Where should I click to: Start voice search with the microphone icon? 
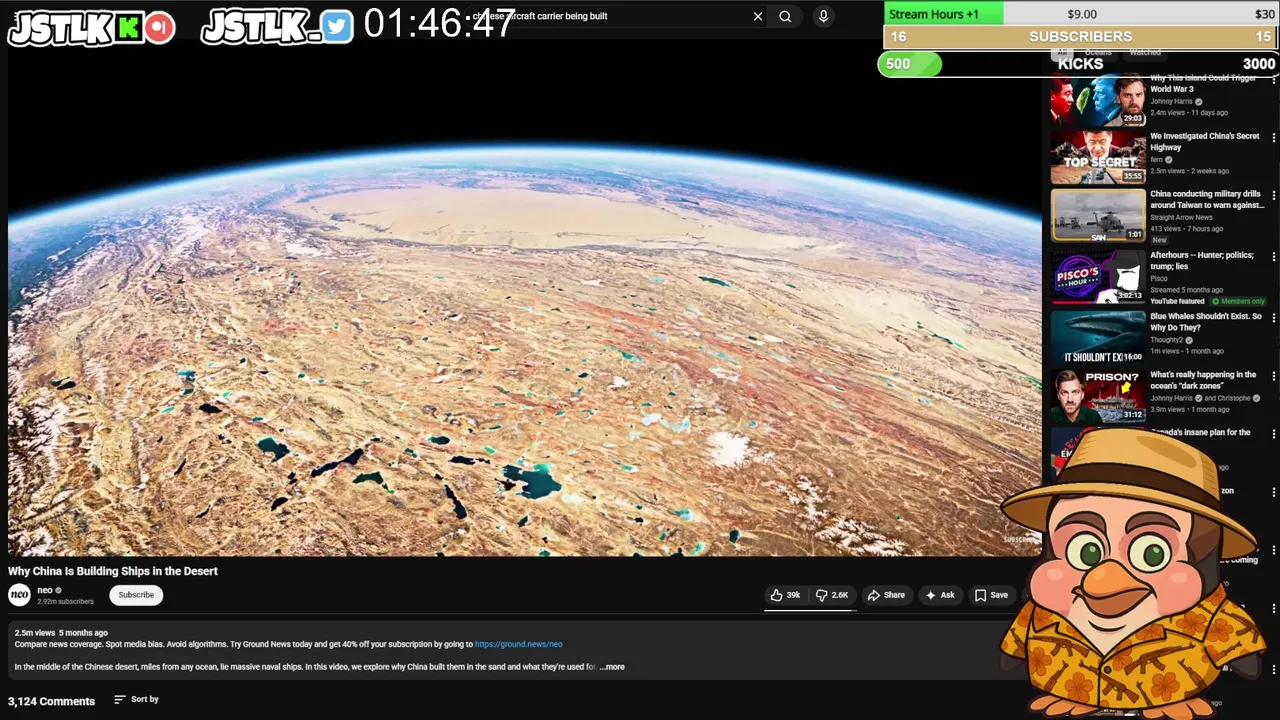(x=823, y=16)
